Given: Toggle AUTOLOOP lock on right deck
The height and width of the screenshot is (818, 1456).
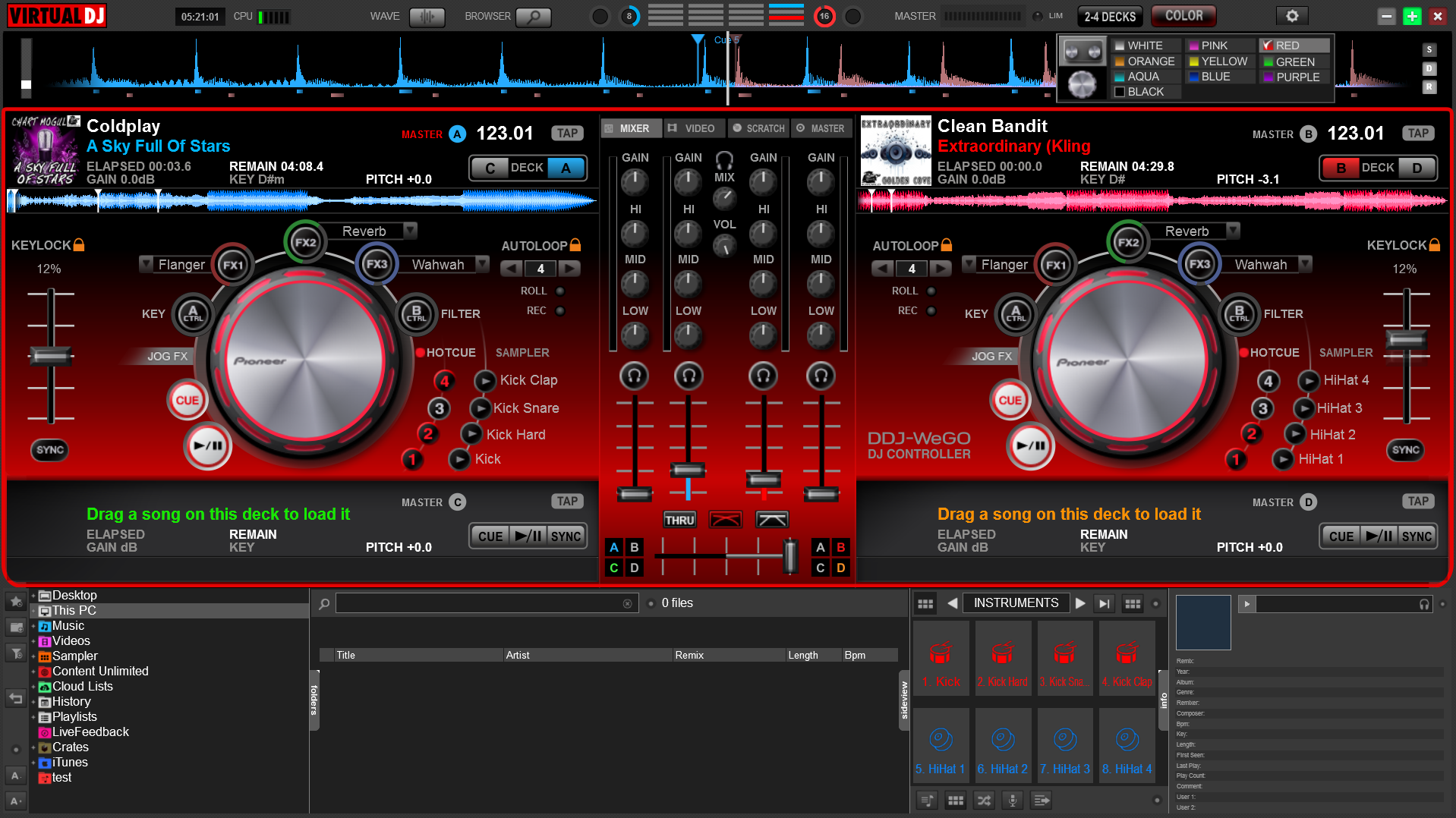Looking at the screenshot, I should [x=946, y=244].
